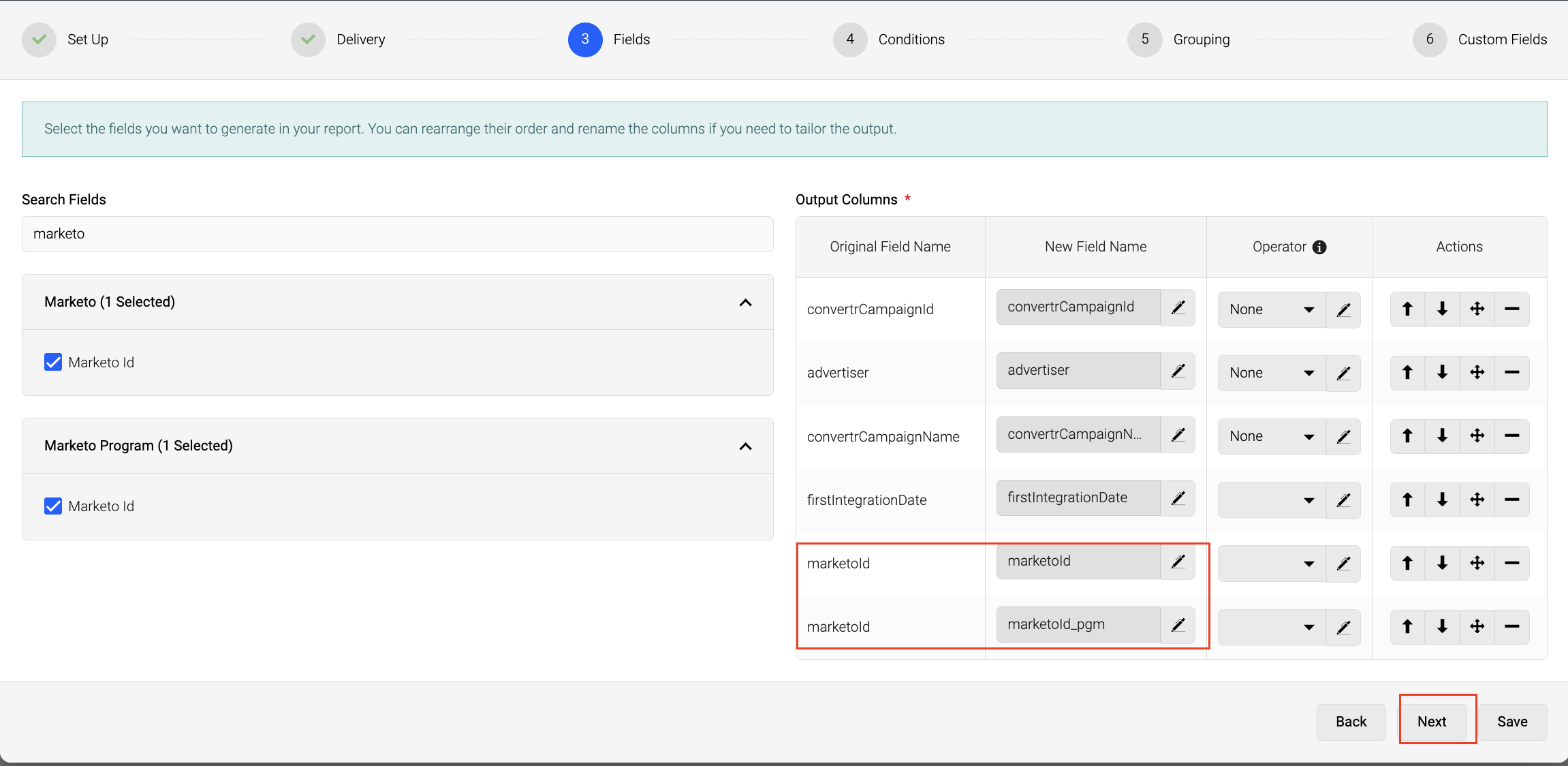Screen dimensions: 1568x766
Task: Open operator dropdown for advertiser
Action: pos(1272,373)
